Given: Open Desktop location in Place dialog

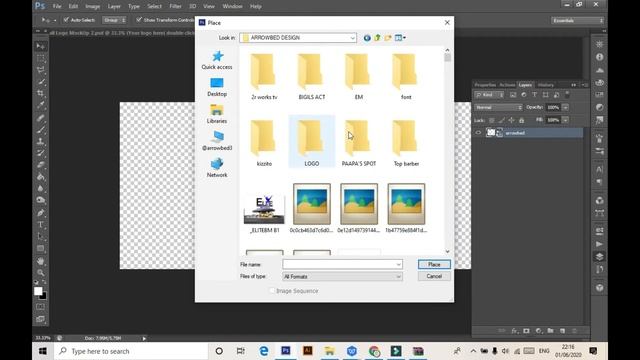Looking at the screenshot, I should [217, 87].
